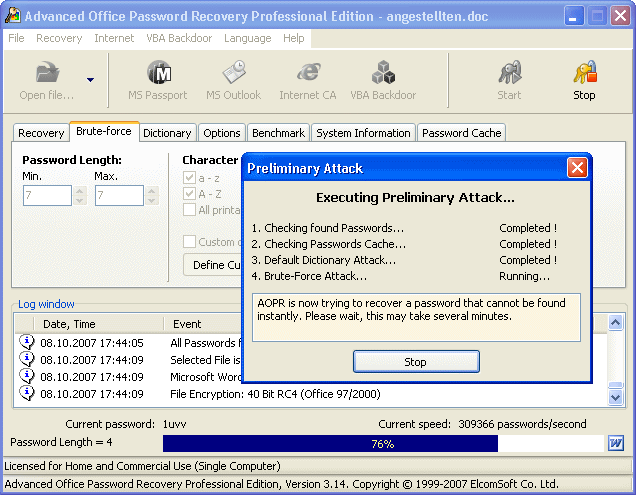Switch to the Dictionary tab
Viewport: 636px width, 495px height.
[167, 133]
